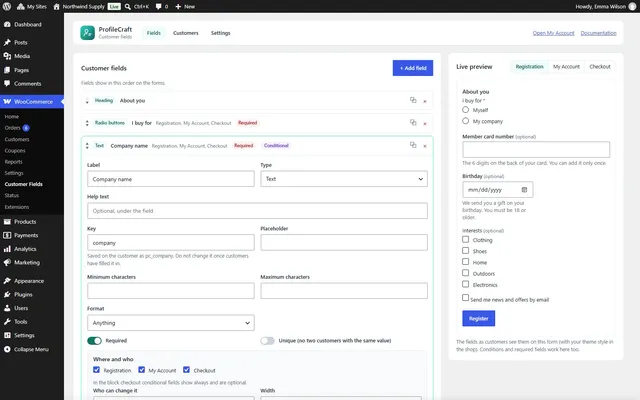This screenshot has height=400, width=640.
Task: Duplicate the I buy for field
Action: [x=413, y=122]
